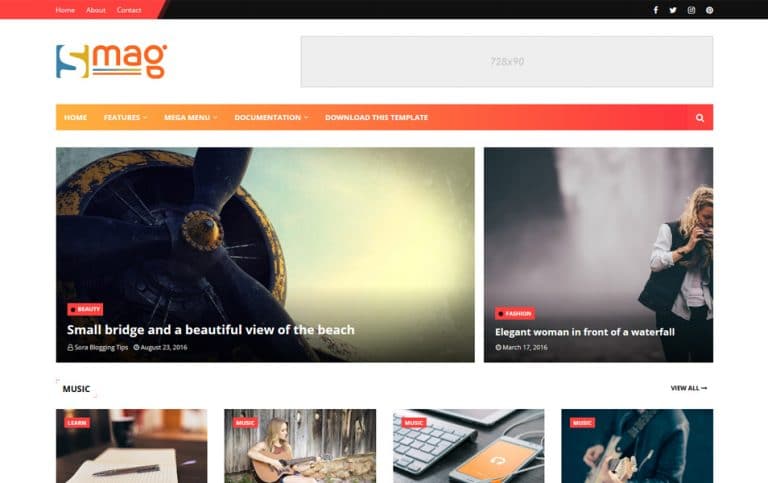The width and height of the screenshot is (768, 483).
Task: Click the Smag site logo
Action: (x=112, y=61)
